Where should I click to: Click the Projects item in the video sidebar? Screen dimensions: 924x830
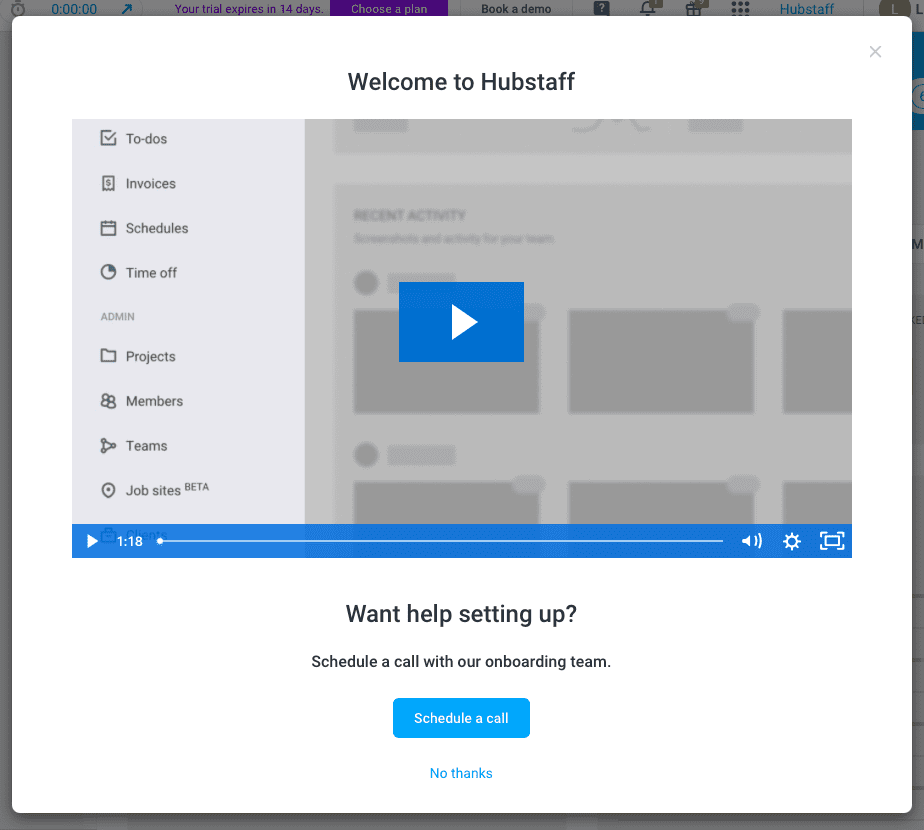click(138, 356)
